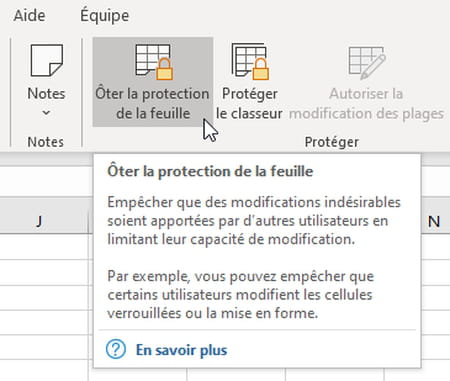Click the question mark help icon

[x=116, y=349]
